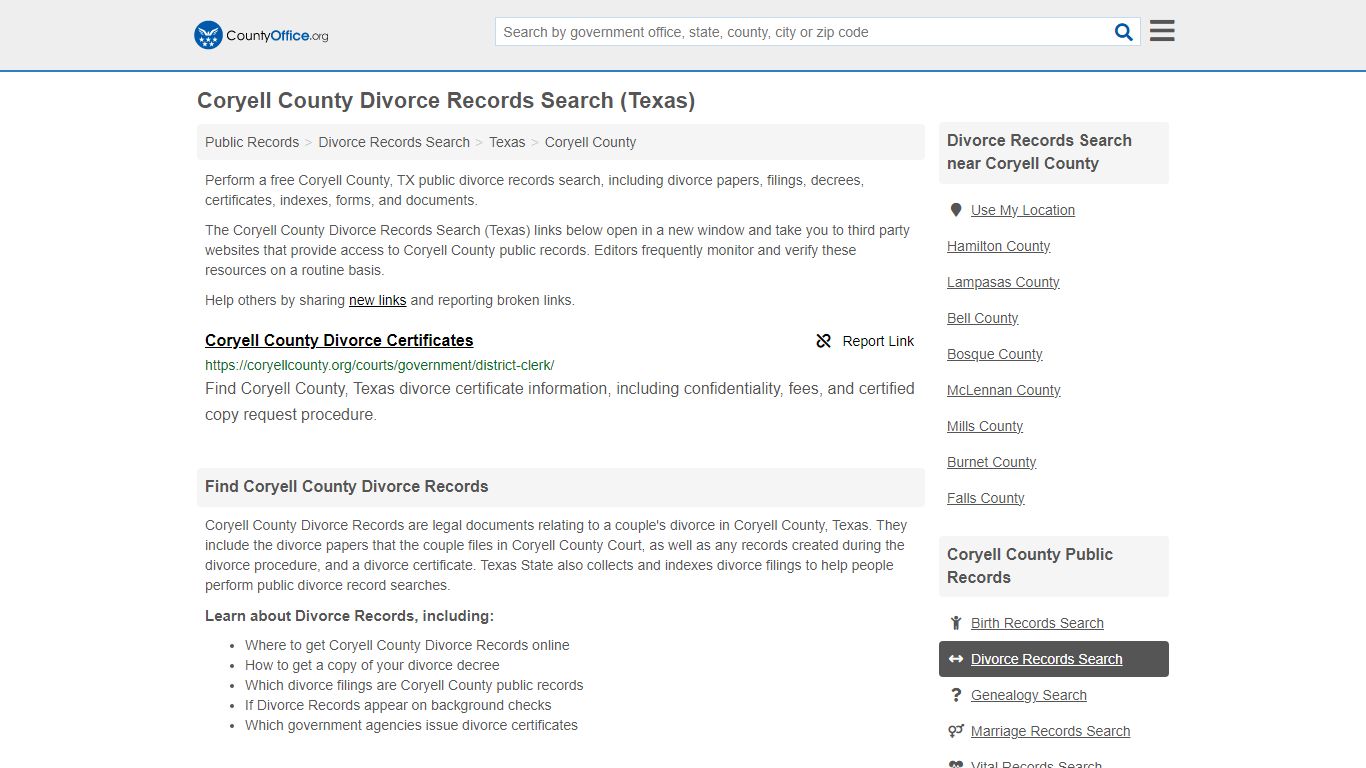Select Use My Location link
The height and width of the screenshot is (768, 1366).
(1023, 210)
